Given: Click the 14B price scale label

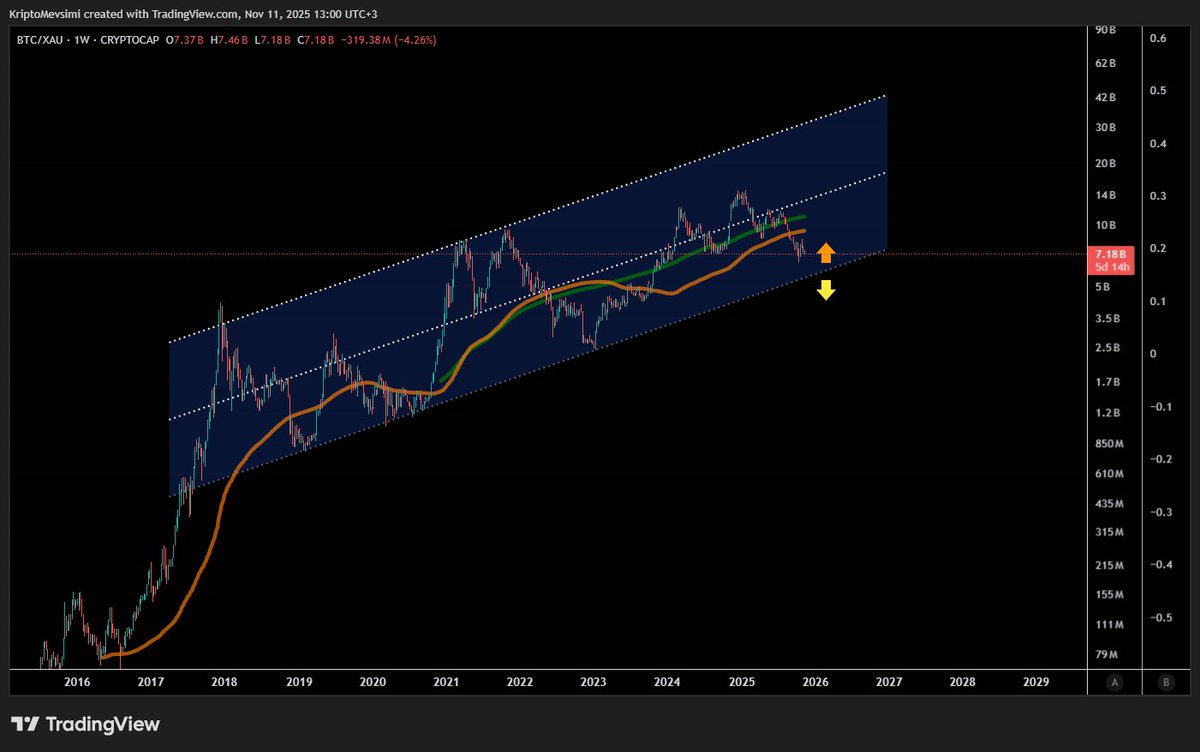Looking at the screenshot, I should pyautogui.click(x=1105, y=196).
